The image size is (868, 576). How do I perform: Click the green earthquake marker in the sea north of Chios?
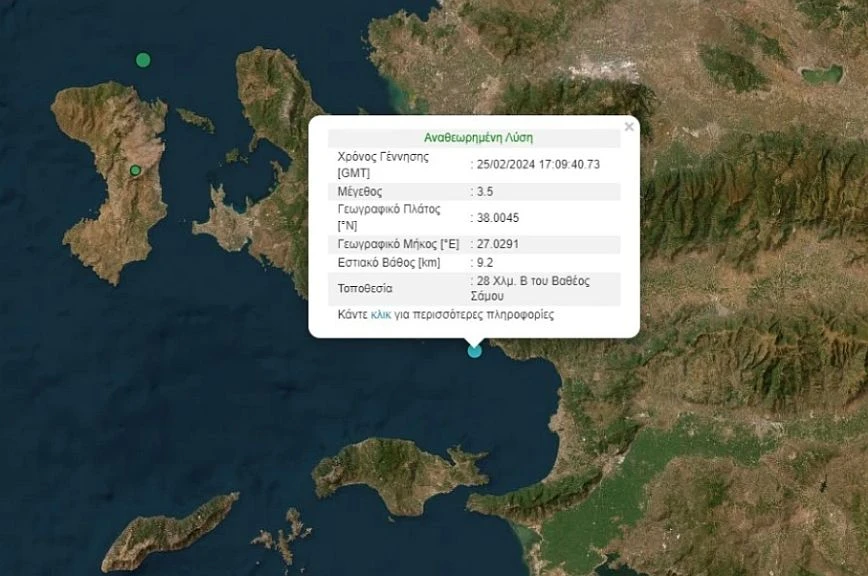143,60
